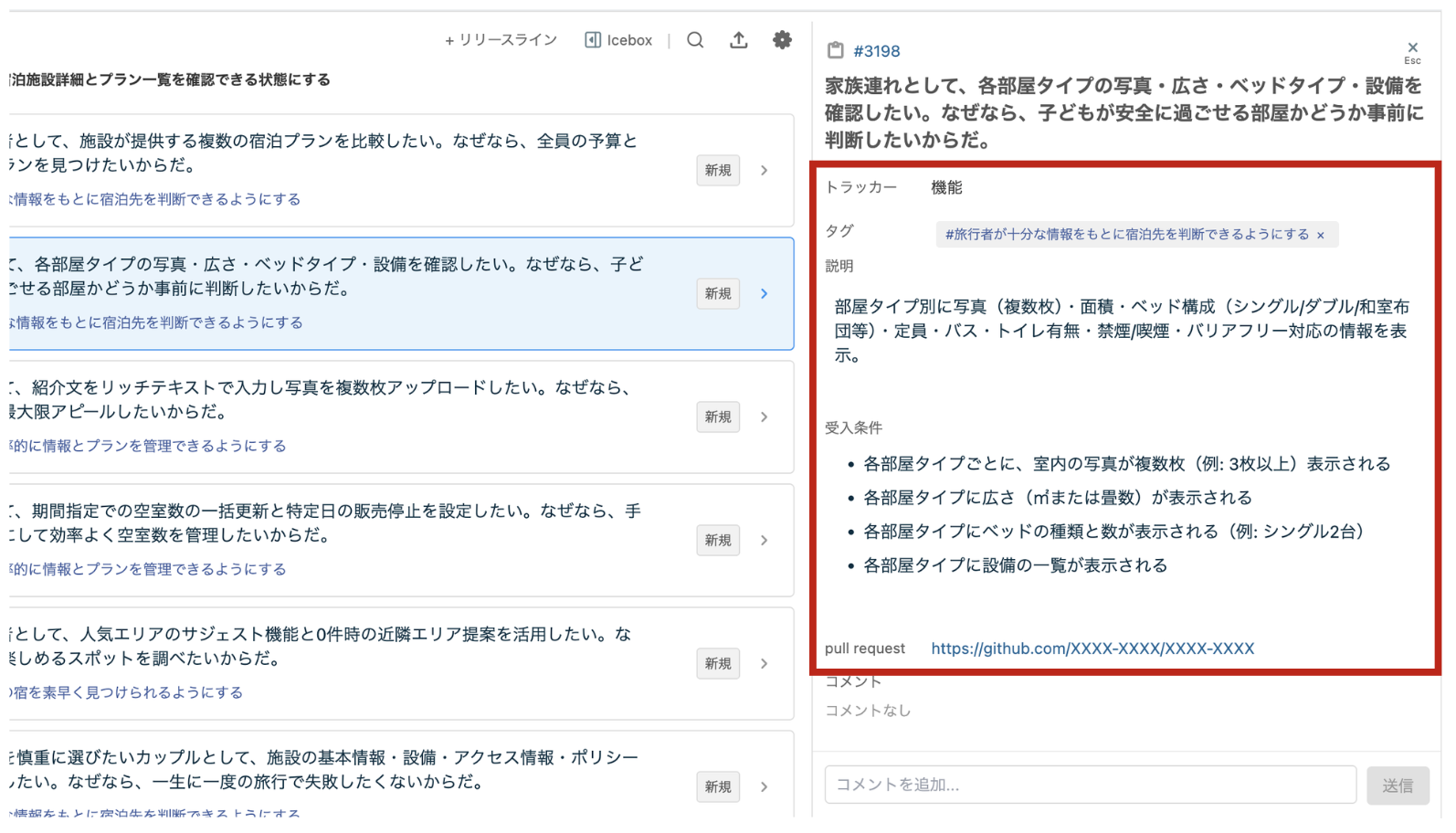Open status 新規 on 各部屋タイプの写真 card

coord(718,294)
